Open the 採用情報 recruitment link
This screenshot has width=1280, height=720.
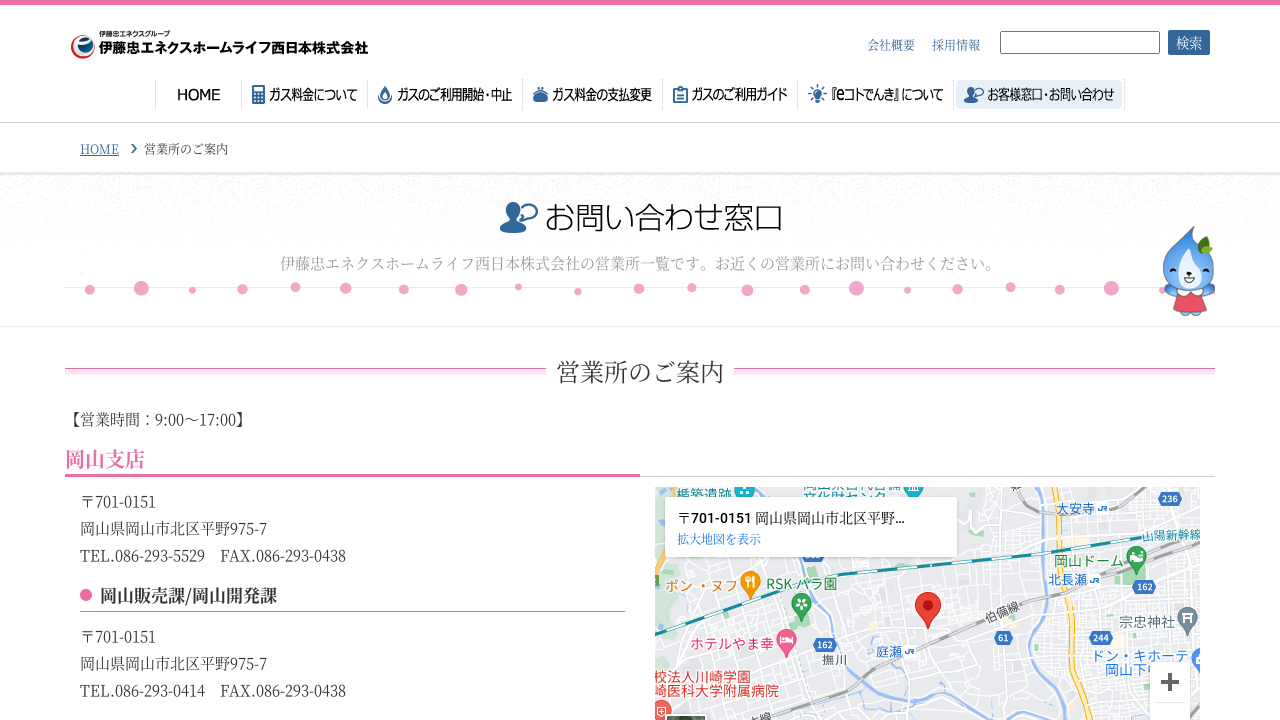point(956,45)
